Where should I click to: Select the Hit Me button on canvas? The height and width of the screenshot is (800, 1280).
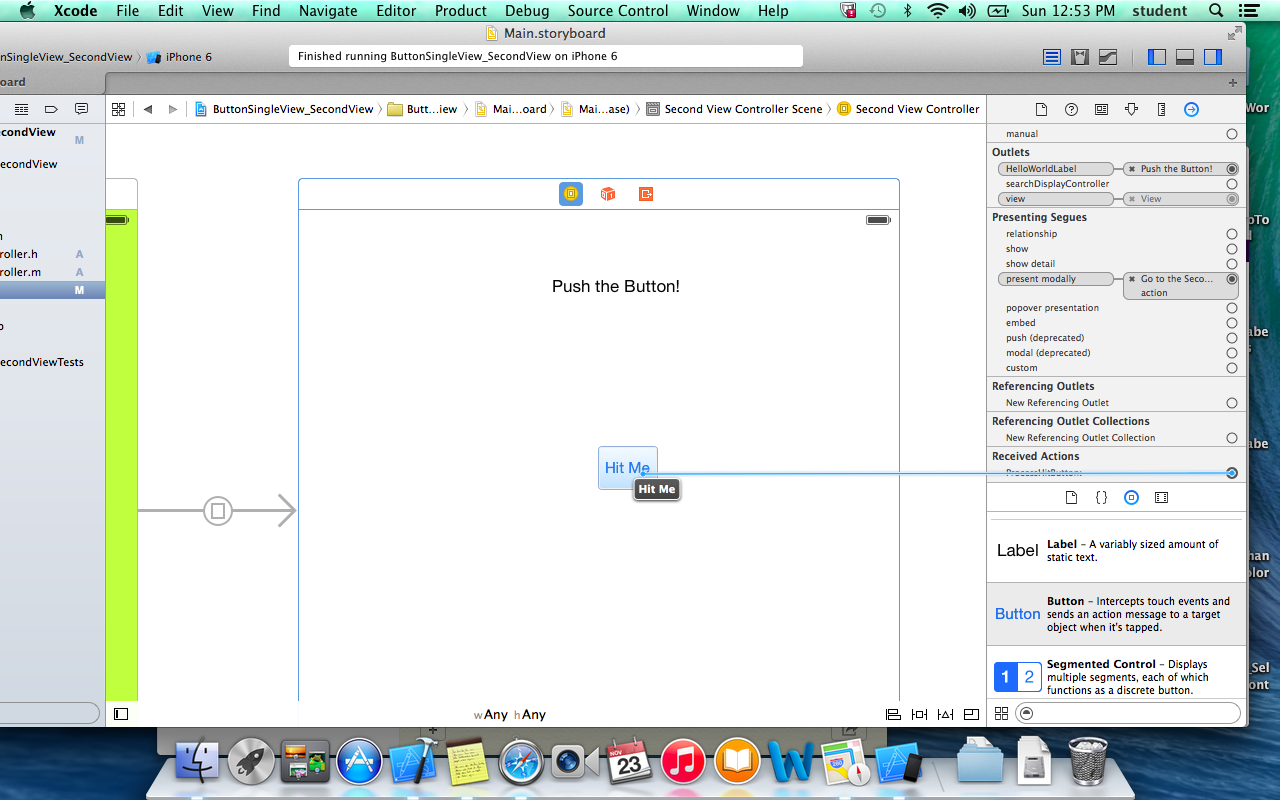[626, 467]
